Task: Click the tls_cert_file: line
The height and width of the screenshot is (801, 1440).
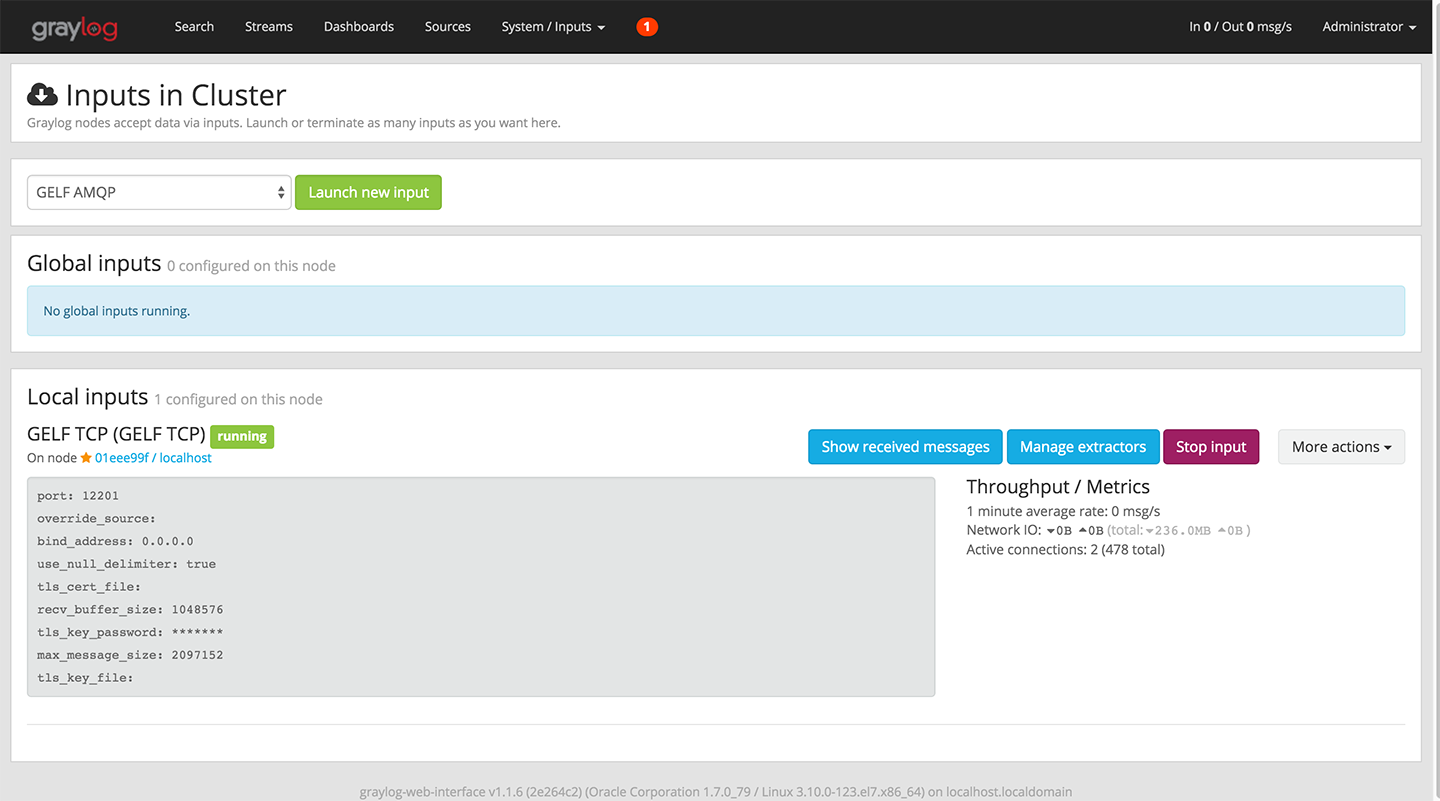Action: 89,587
